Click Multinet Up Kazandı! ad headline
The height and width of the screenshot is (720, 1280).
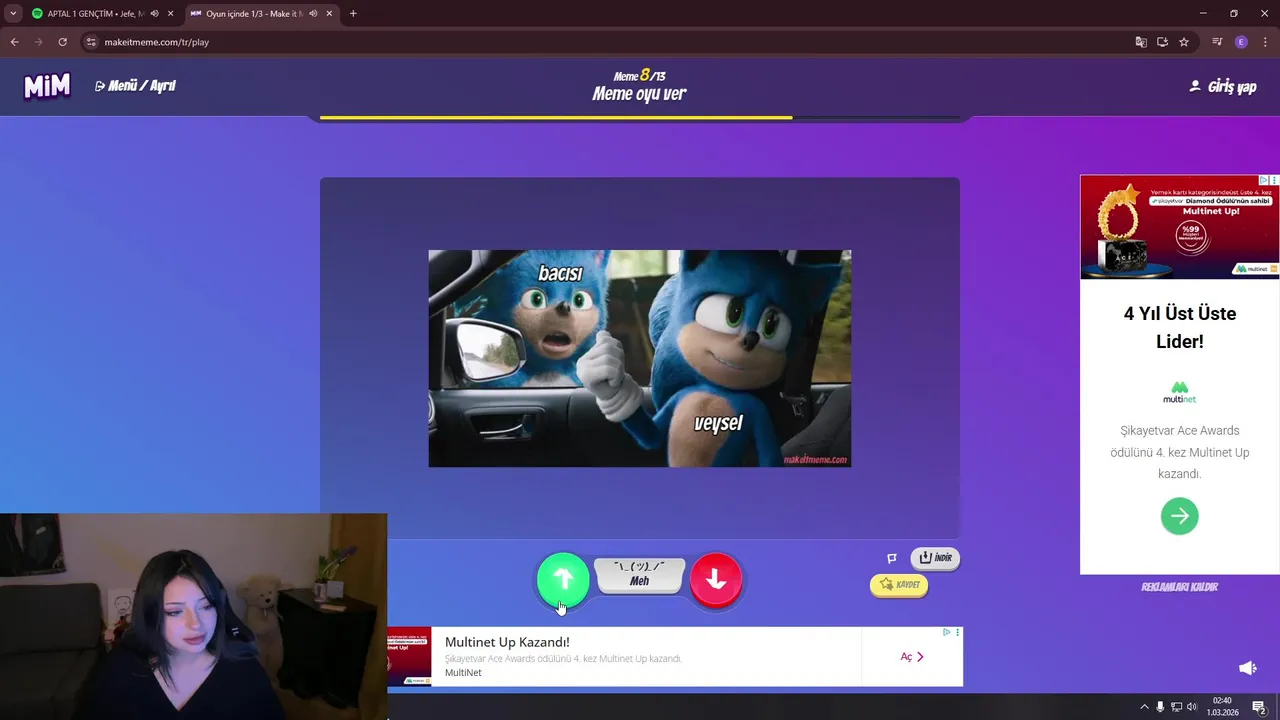point(507,642)
